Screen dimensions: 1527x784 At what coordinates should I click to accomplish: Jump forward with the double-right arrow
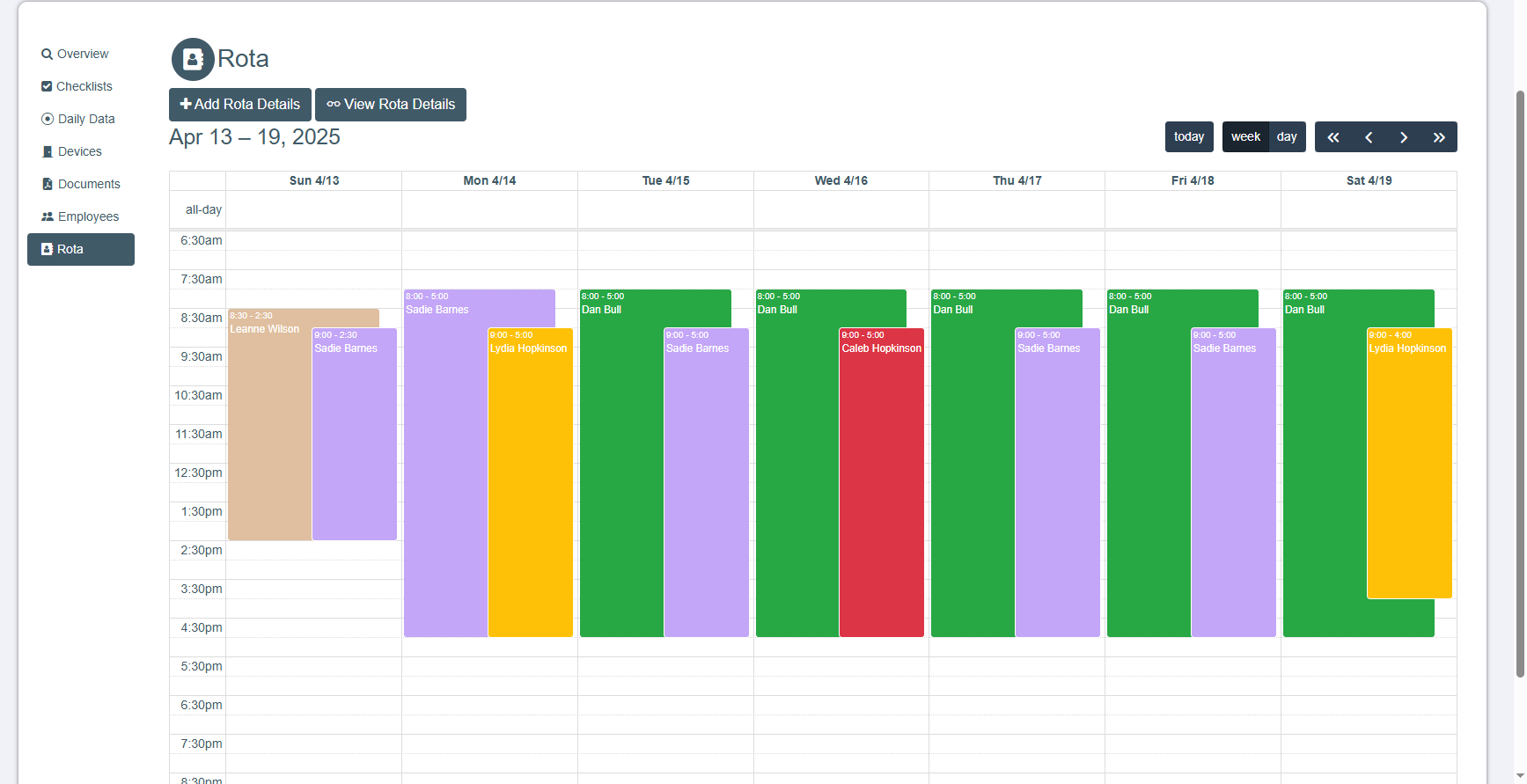coord(1439,137)
